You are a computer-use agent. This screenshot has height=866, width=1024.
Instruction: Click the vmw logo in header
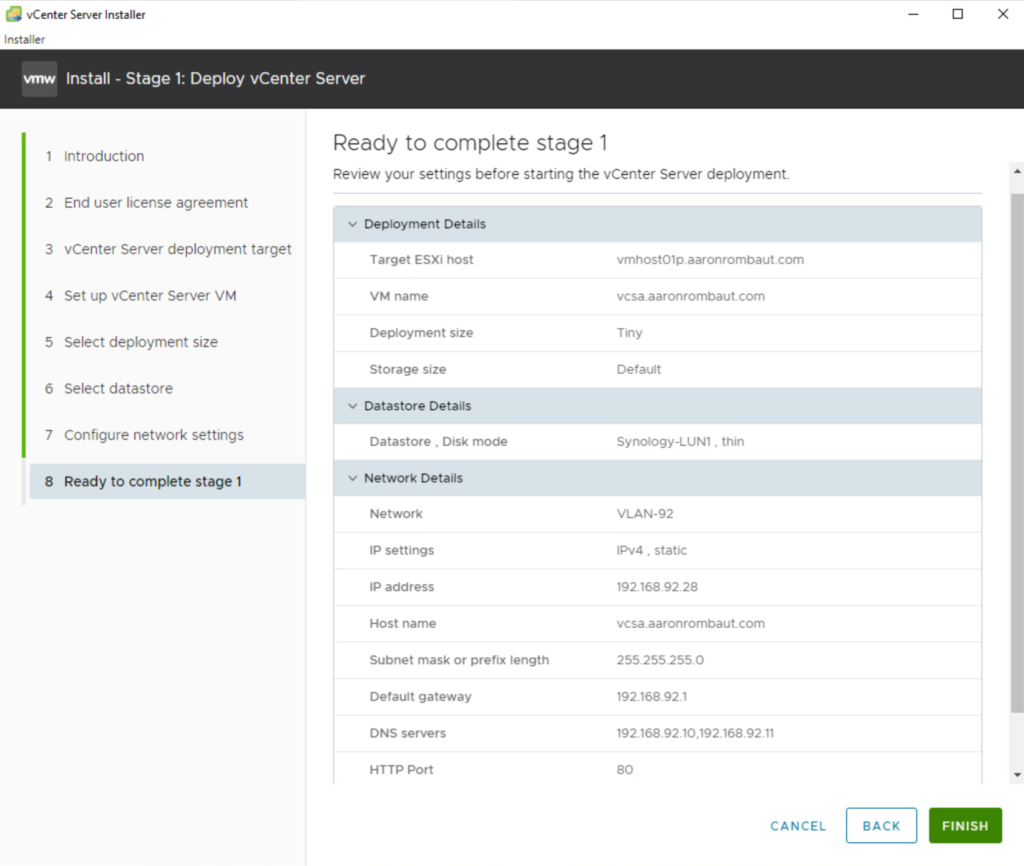coord(39,79)
